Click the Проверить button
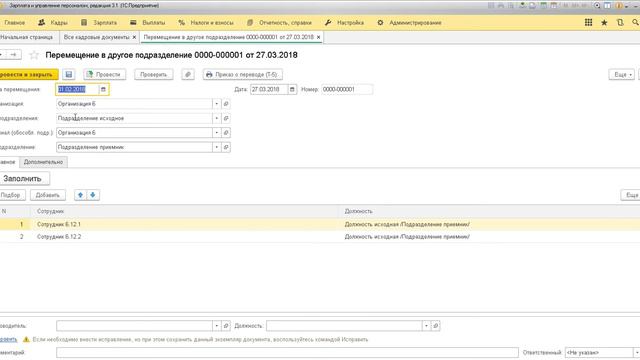 (153, 75)
